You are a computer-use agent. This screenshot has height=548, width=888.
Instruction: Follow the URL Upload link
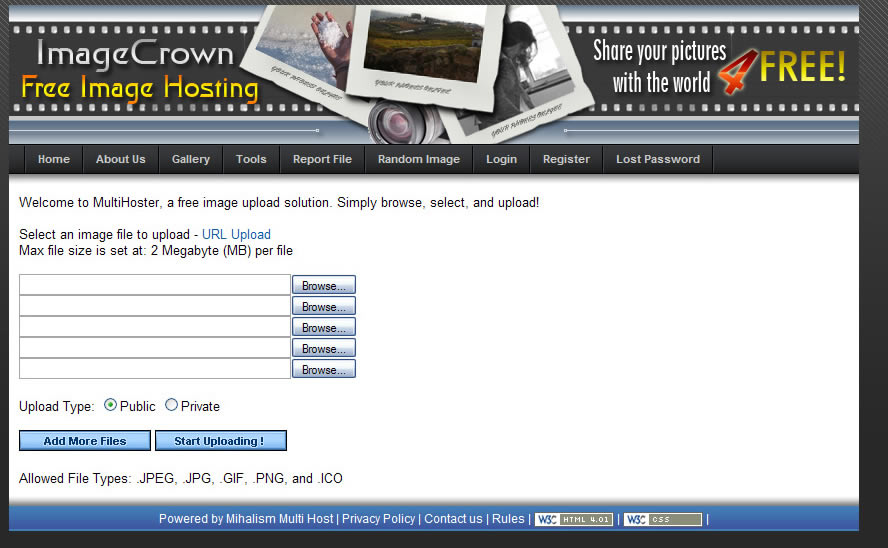[236, 234]
